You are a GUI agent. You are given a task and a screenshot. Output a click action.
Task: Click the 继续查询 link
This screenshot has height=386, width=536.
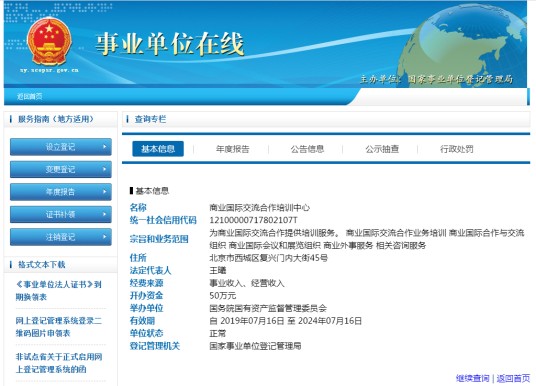point(472,378)
